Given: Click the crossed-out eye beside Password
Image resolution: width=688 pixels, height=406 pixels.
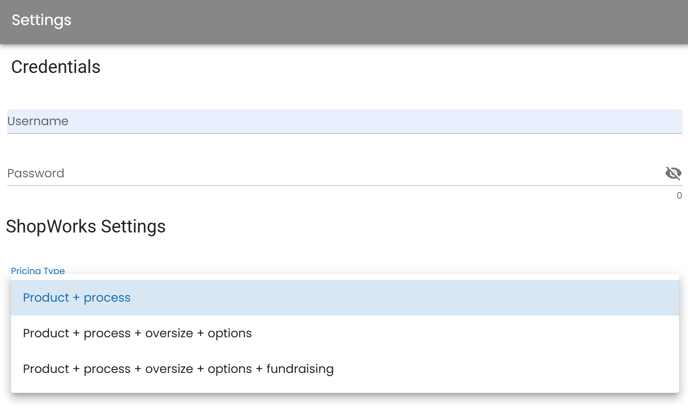Looking at the screenshot, I should tap(673, 173).
